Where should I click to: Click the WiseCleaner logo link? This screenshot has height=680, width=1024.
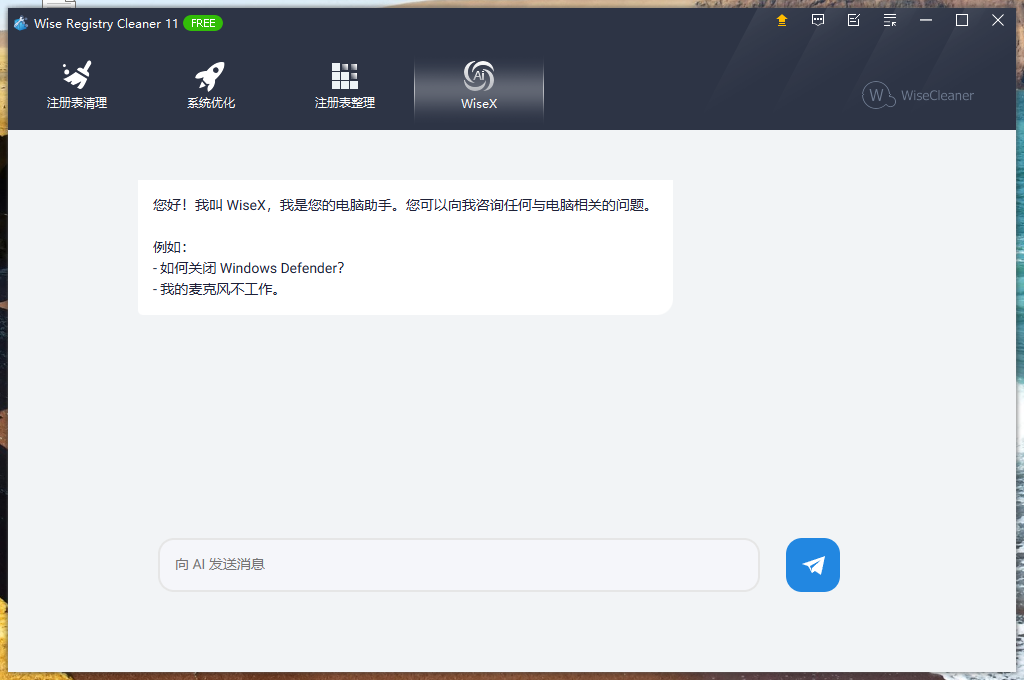(918, 95)
